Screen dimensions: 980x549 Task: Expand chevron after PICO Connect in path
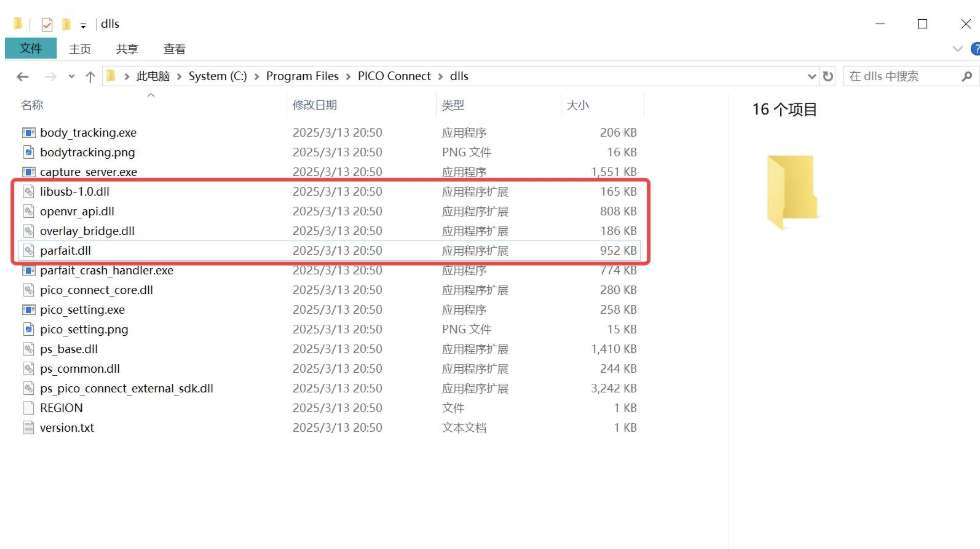pos(440,76)
